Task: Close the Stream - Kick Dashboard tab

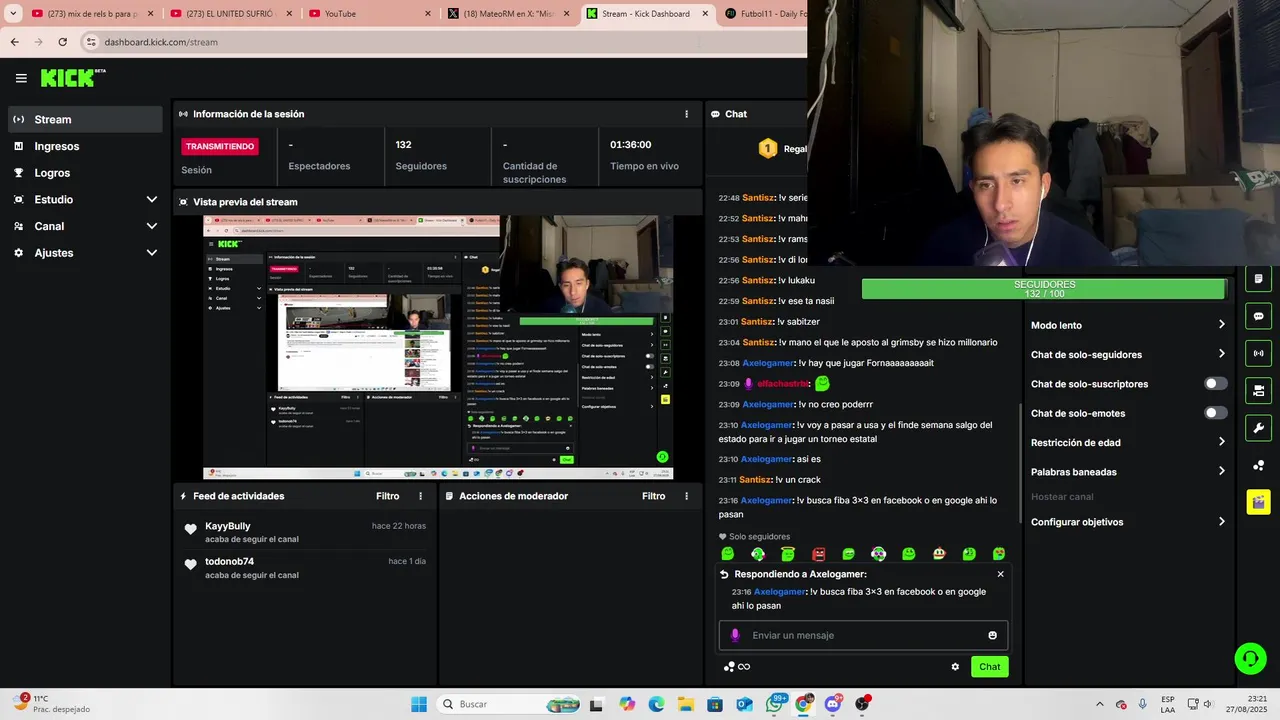Action: (704, 14)
